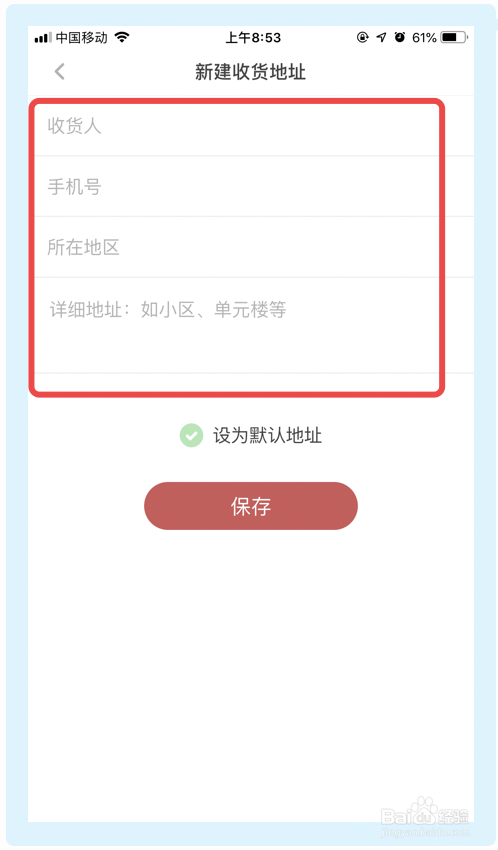Toggle the green default address checkmark
The height and width of the screenshot is (850, 498).
[x=191, y=435]
